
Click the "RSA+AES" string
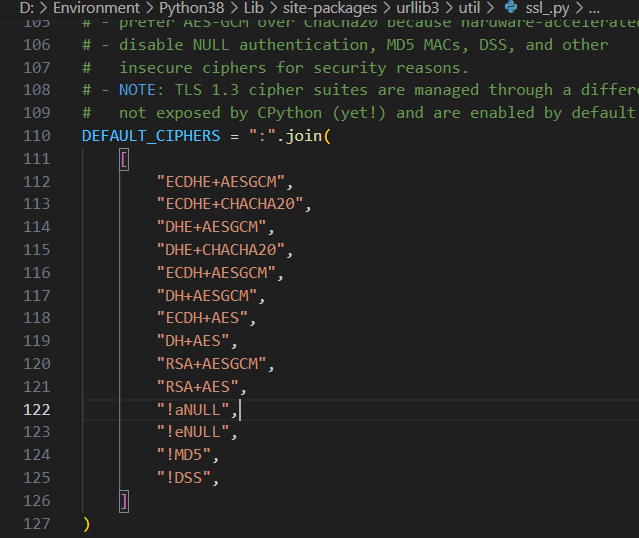(198, 387)
